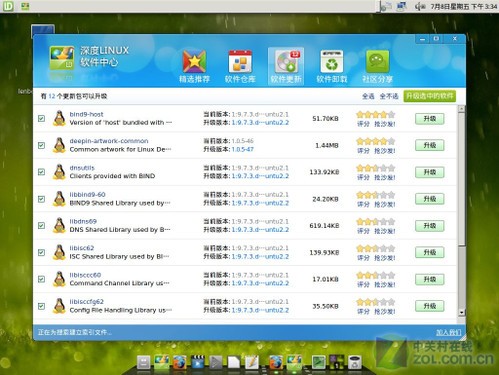Click 升级 button for deepin-artwork-common
Screen dimensions: 499x375
430,145
